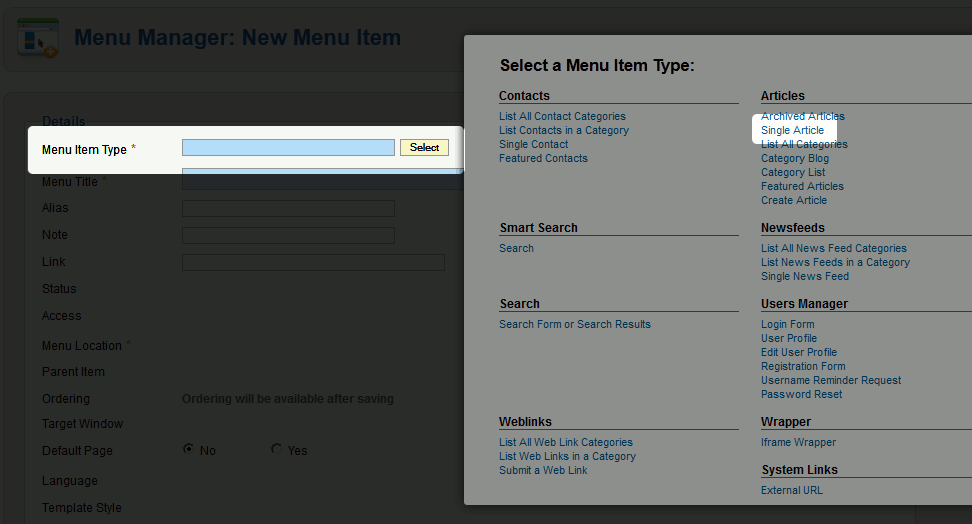
Task: Select Category List menu type
Action: click(793, 172)
